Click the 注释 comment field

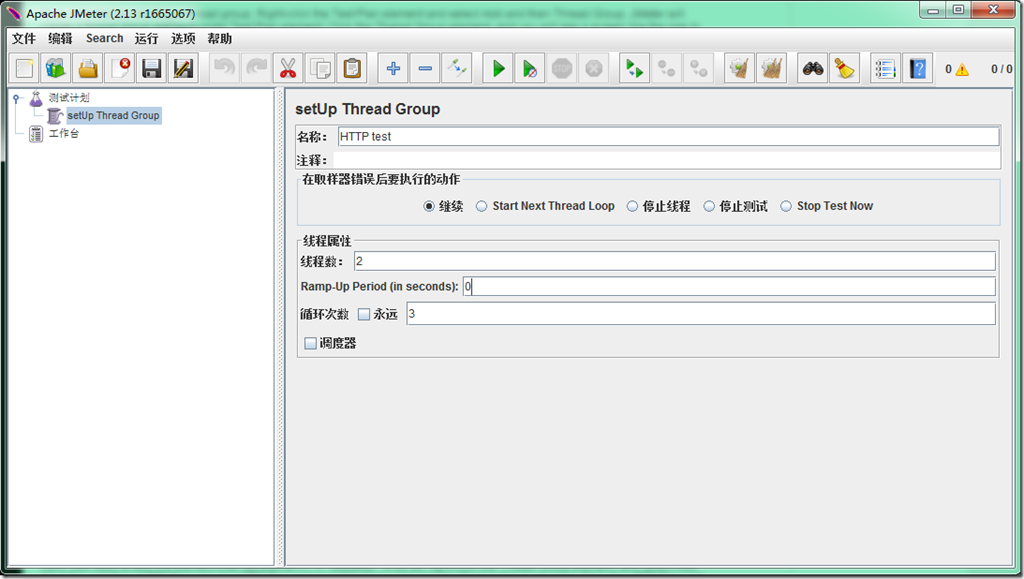point(667,161)
